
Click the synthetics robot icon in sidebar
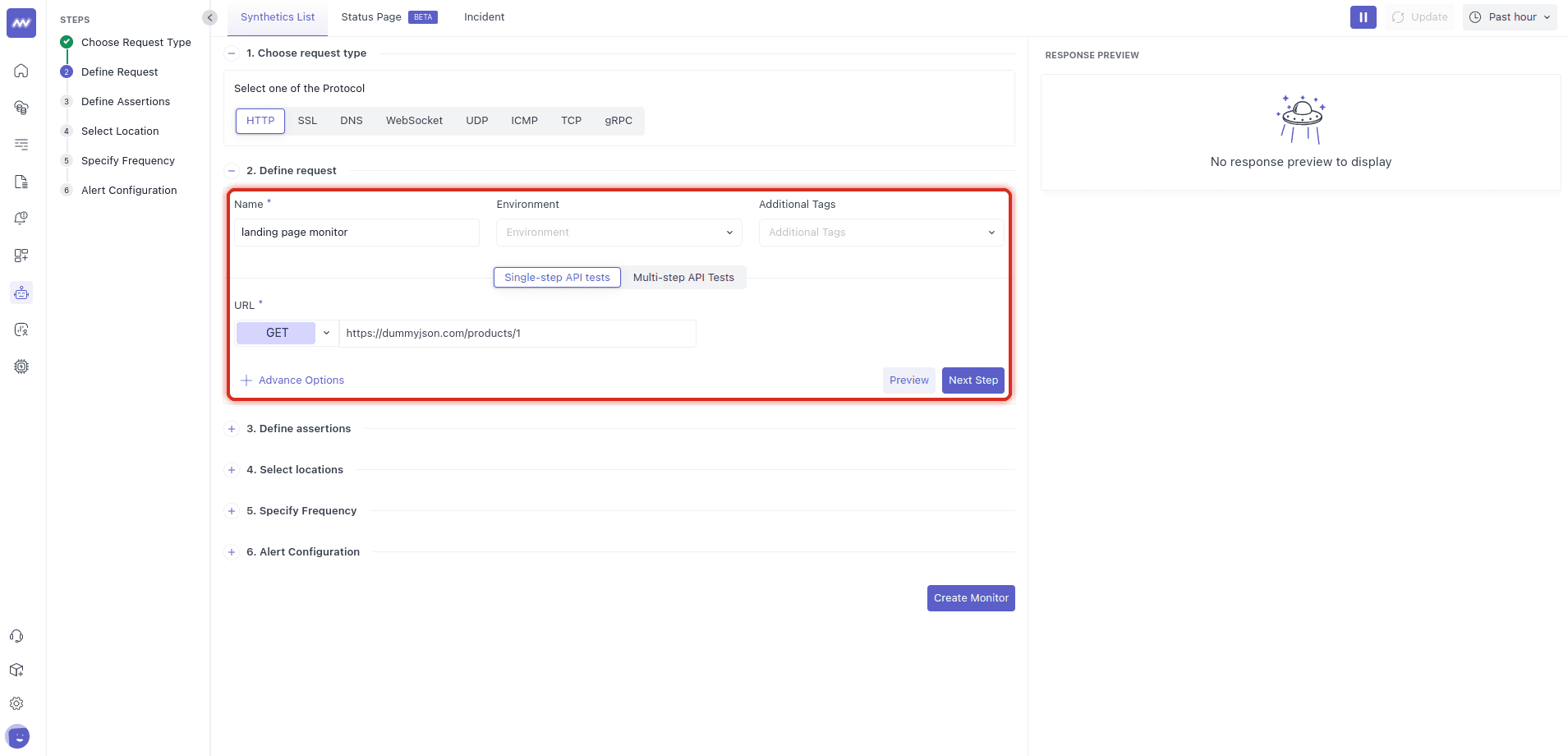[x=21, y=293]
